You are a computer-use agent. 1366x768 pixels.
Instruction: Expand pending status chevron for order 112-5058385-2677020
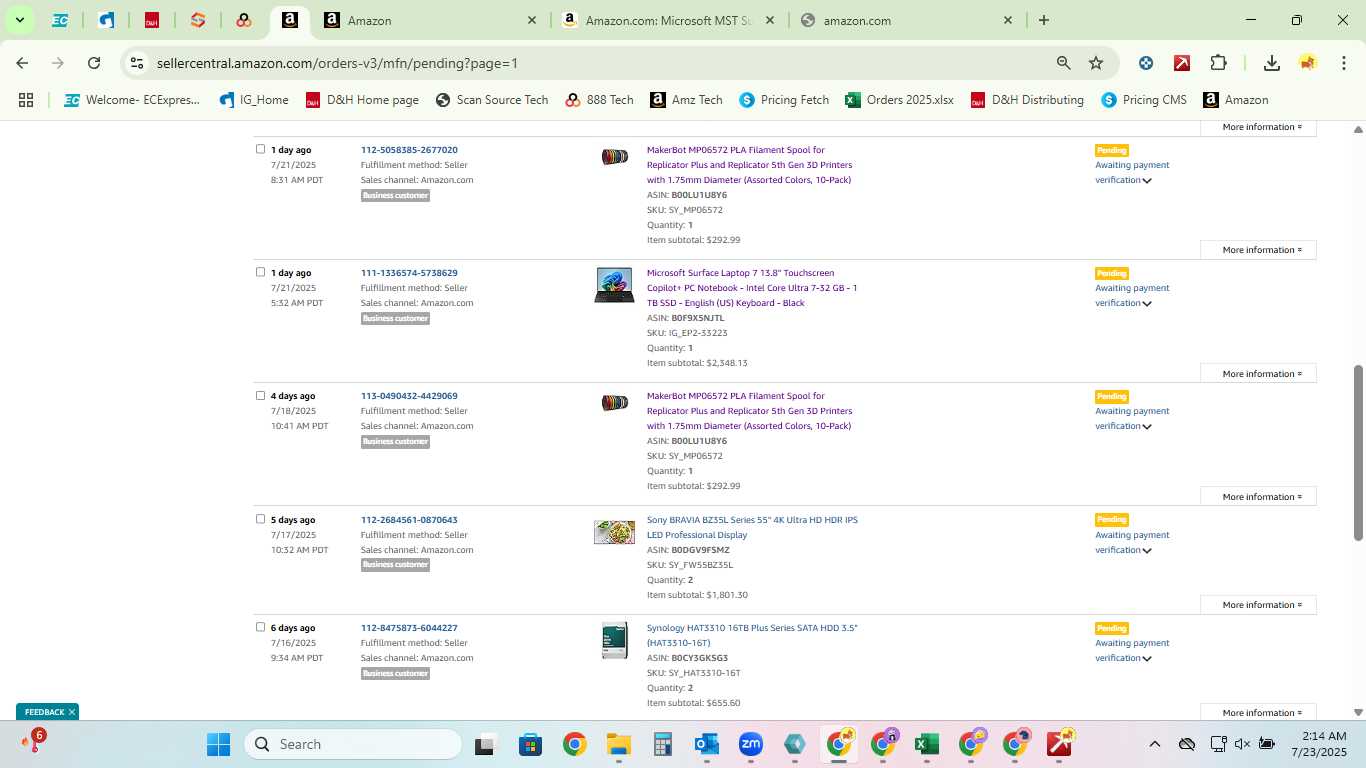point(1147,181)
